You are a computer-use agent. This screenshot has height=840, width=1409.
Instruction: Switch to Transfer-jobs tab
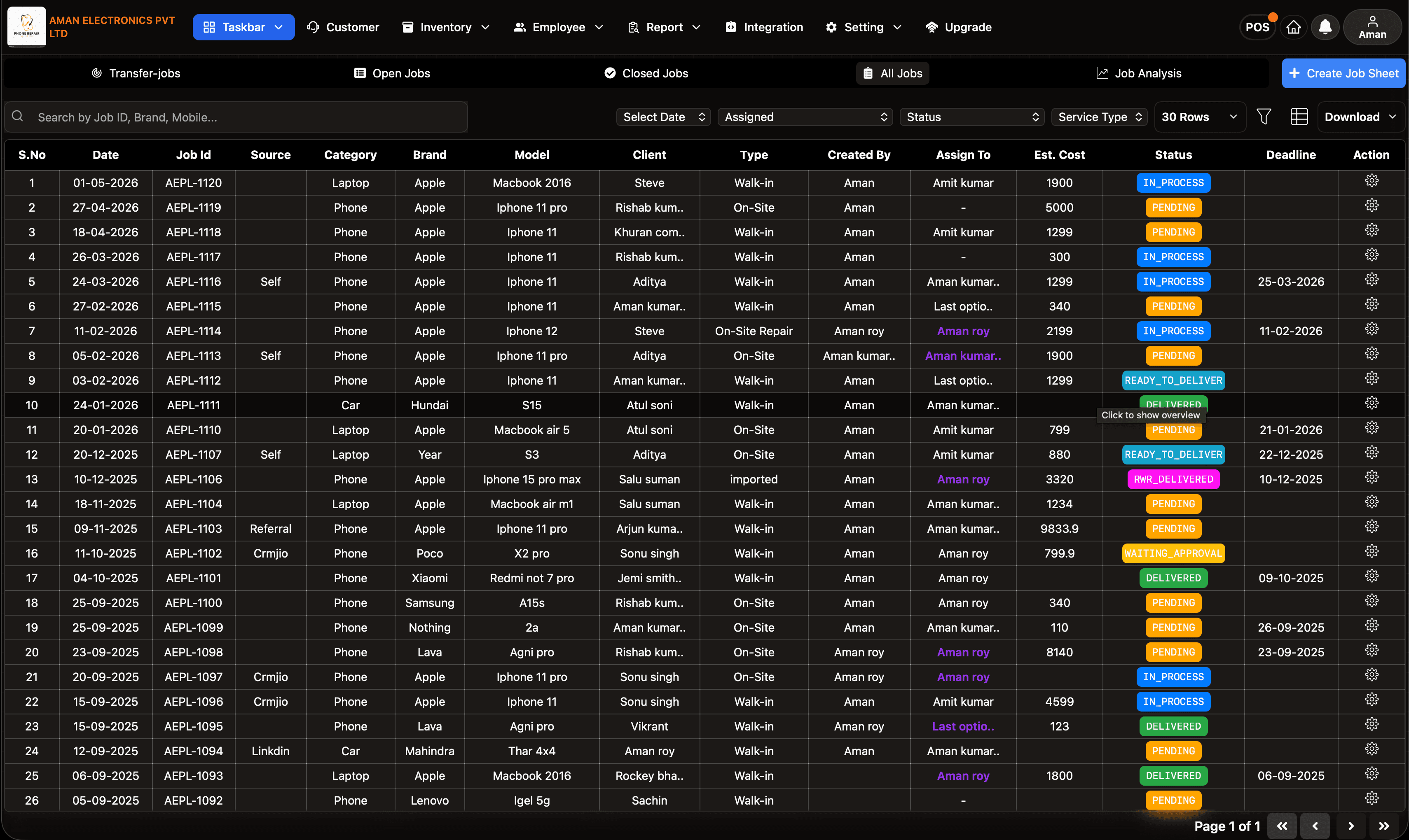coord(136,73)
